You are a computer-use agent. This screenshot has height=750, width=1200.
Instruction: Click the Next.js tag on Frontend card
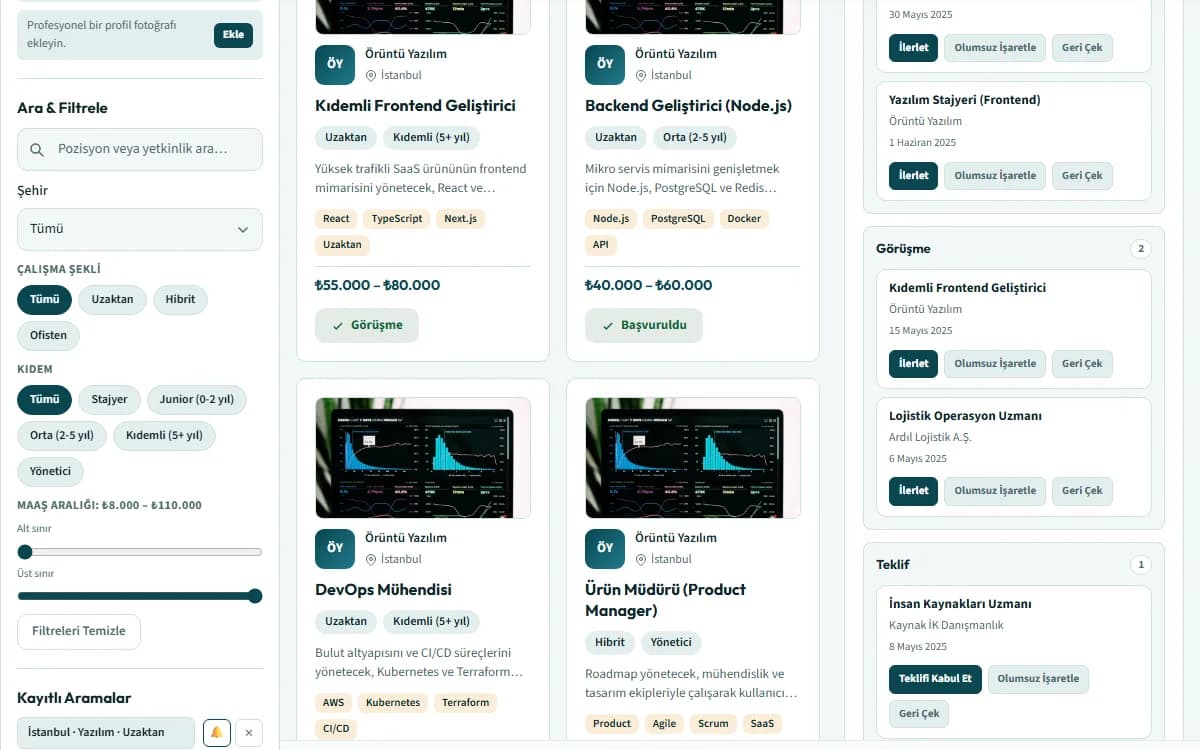pyautogui.click(x=461, y=219)
